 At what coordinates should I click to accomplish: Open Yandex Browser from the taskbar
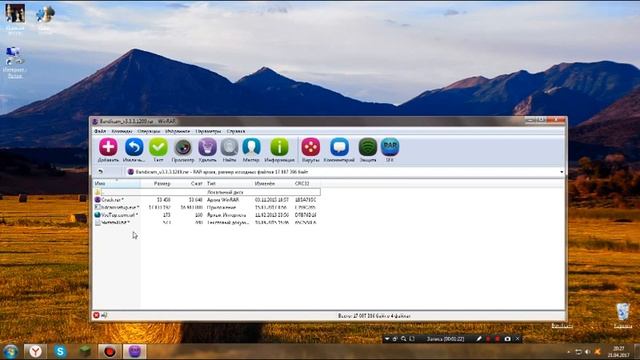pos(36,351)
